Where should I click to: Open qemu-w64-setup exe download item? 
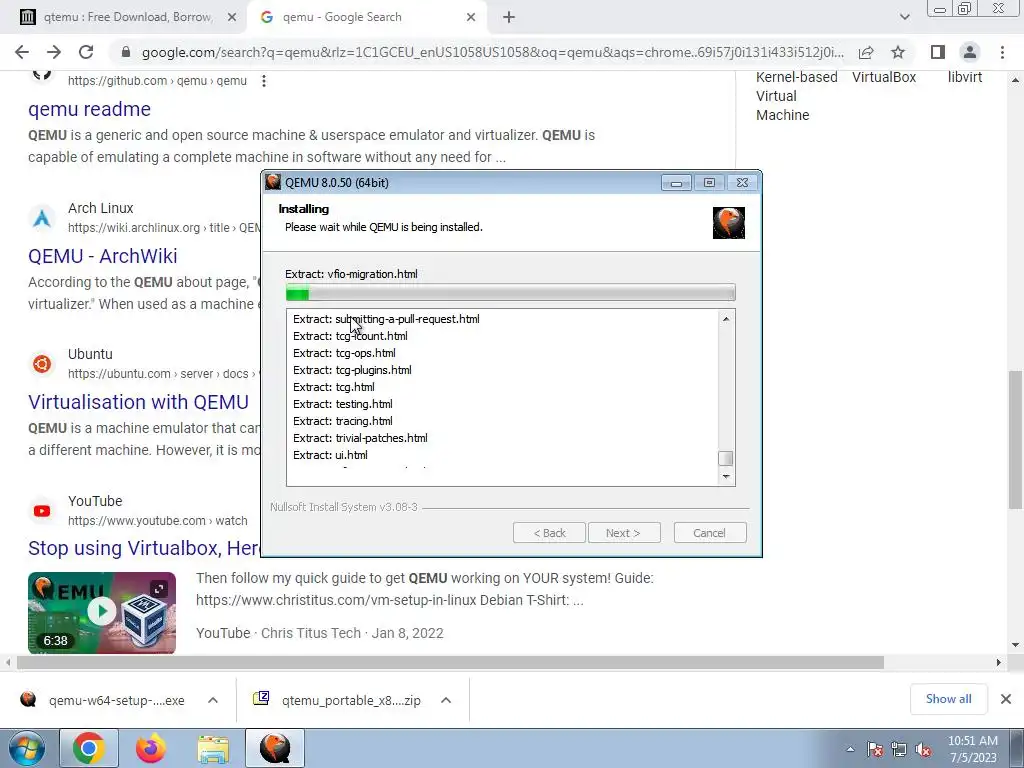[x=103, y=700]
